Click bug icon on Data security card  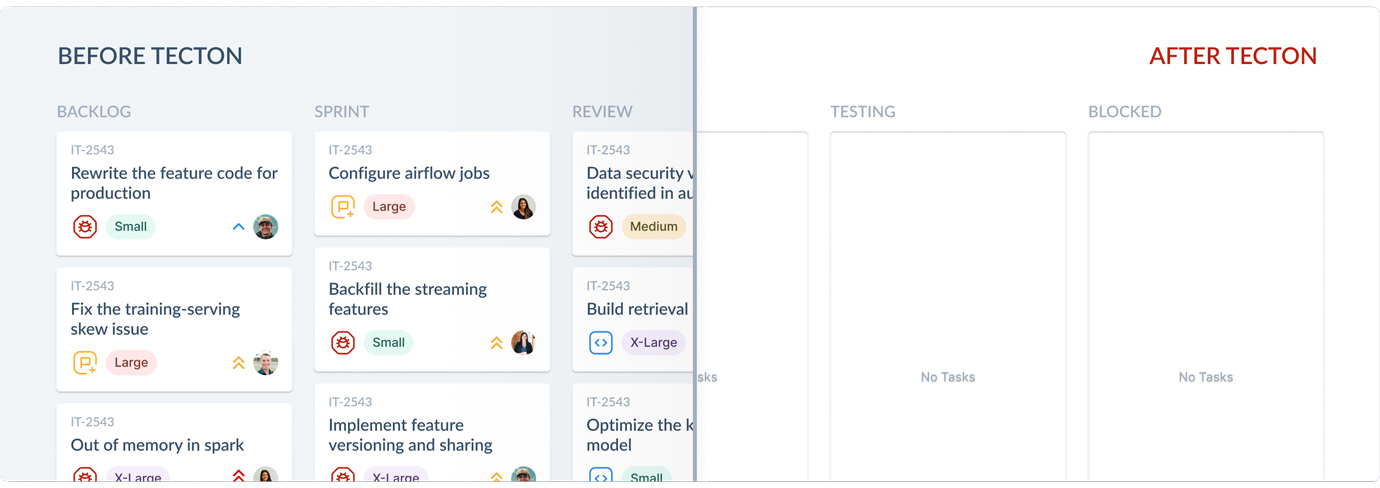coord(601,227)
